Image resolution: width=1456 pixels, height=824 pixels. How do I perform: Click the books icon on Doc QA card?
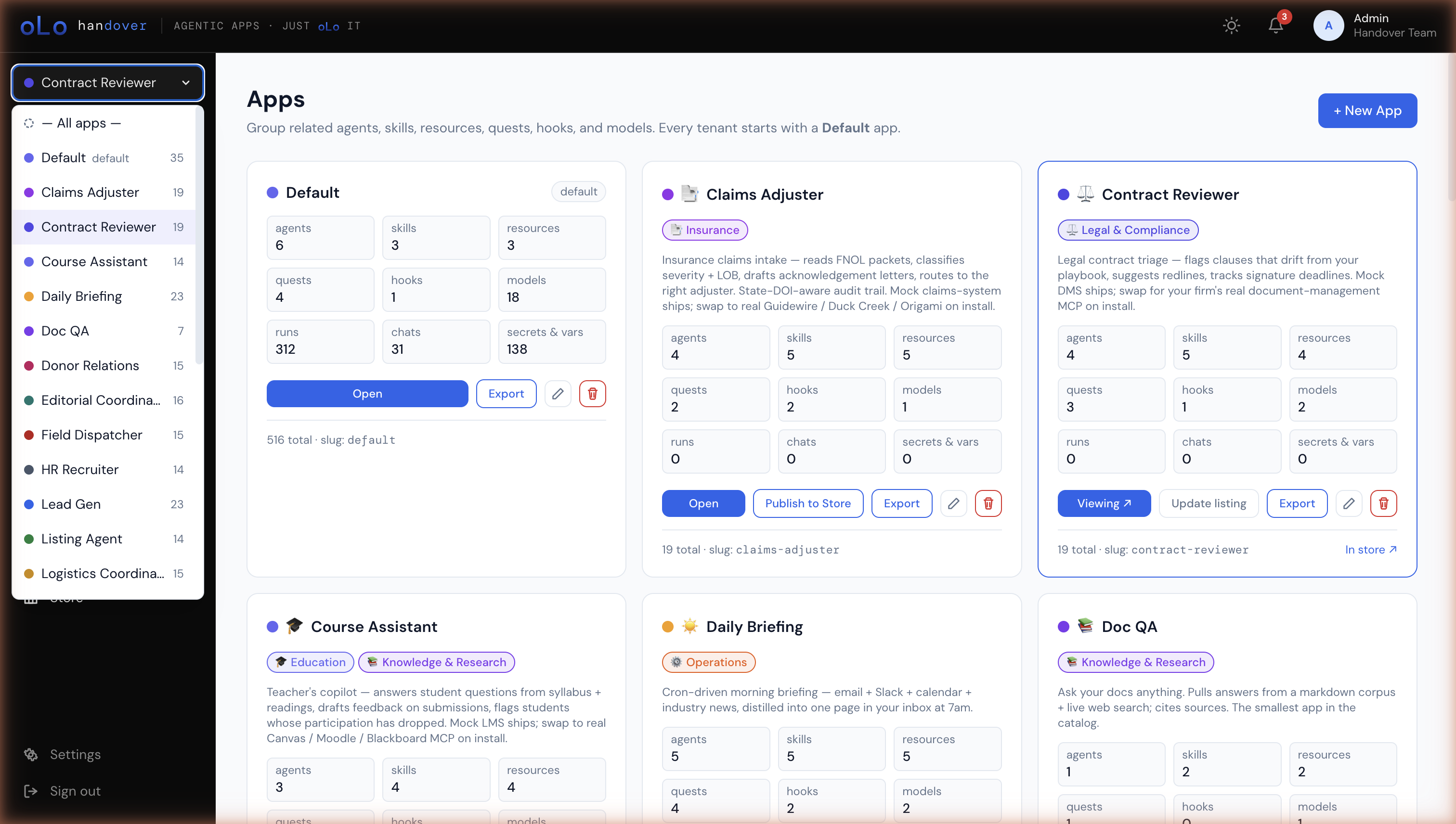pos(1085,626)
